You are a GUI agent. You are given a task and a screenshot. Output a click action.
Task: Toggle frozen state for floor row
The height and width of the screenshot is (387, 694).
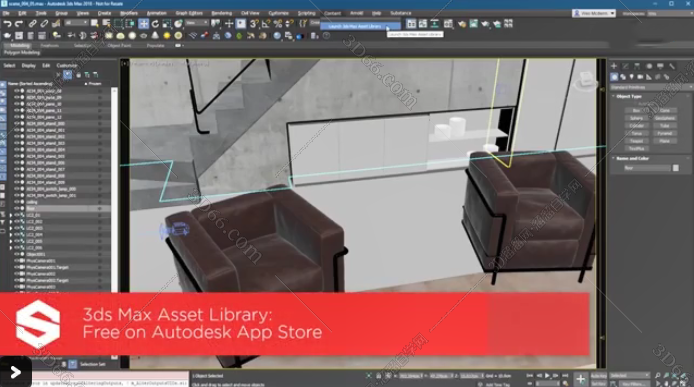[x=100, y=208]
